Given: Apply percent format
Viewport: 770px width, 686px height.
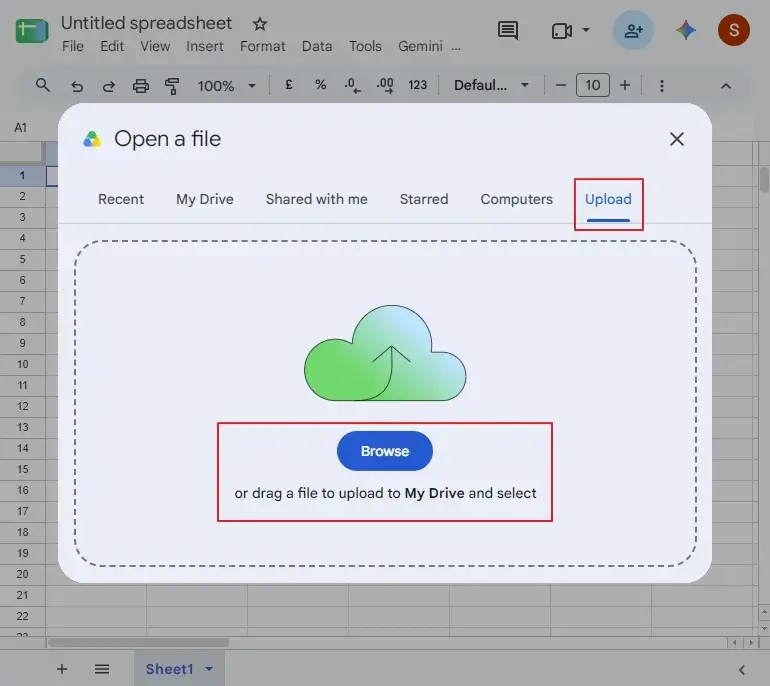Looking at the screenshot, I should (321, 85).
